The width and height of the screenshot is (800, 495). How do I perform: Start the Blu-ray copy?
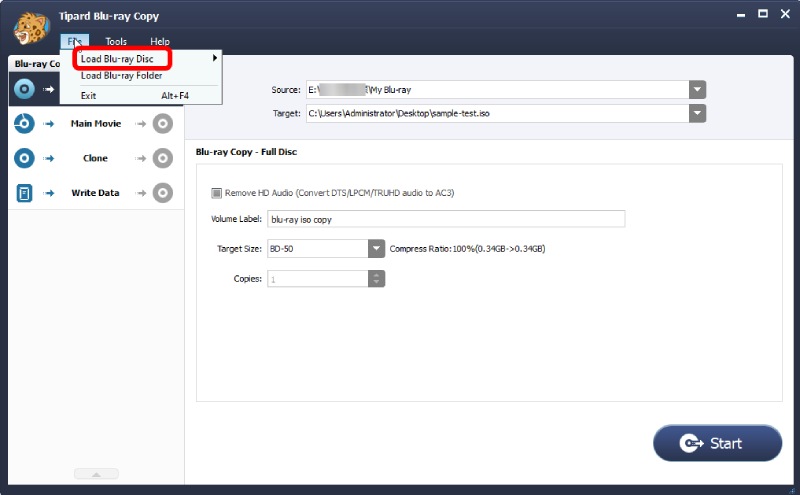(x=717, y=443)
